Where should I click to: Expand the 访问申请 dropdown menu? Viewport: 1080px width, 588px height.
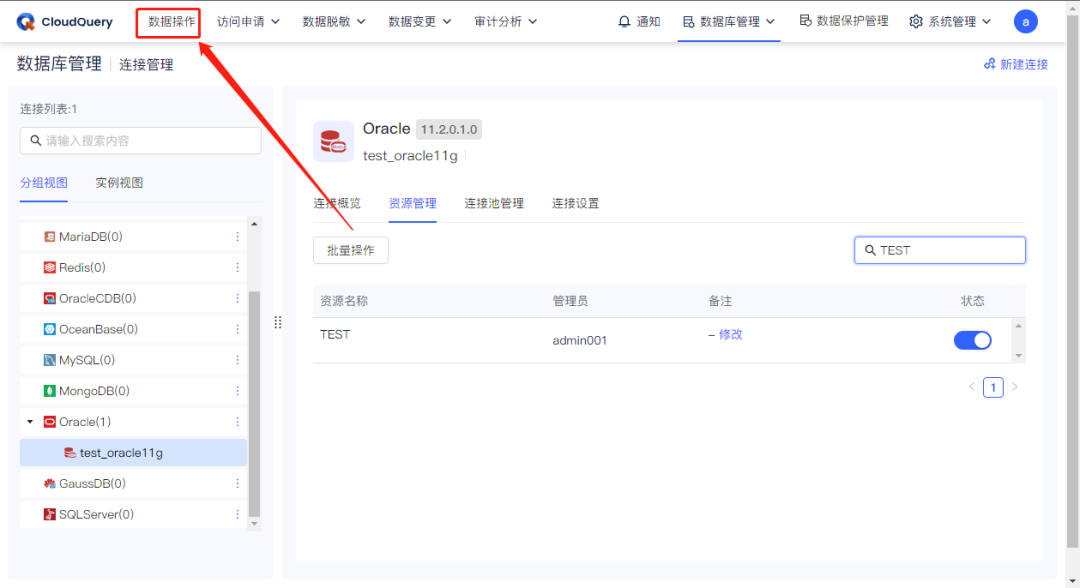(x=248, y=21)
